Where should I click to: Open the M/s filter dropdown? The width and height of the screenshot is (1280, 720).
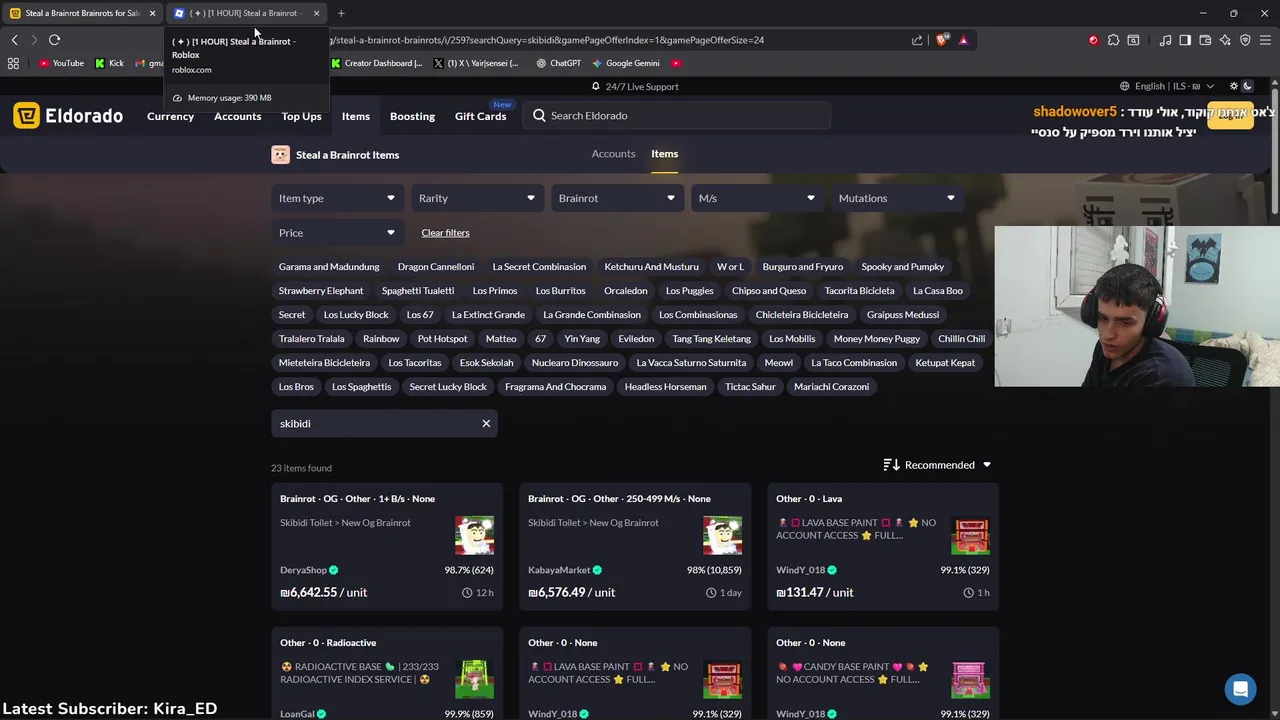pos(757,198)
